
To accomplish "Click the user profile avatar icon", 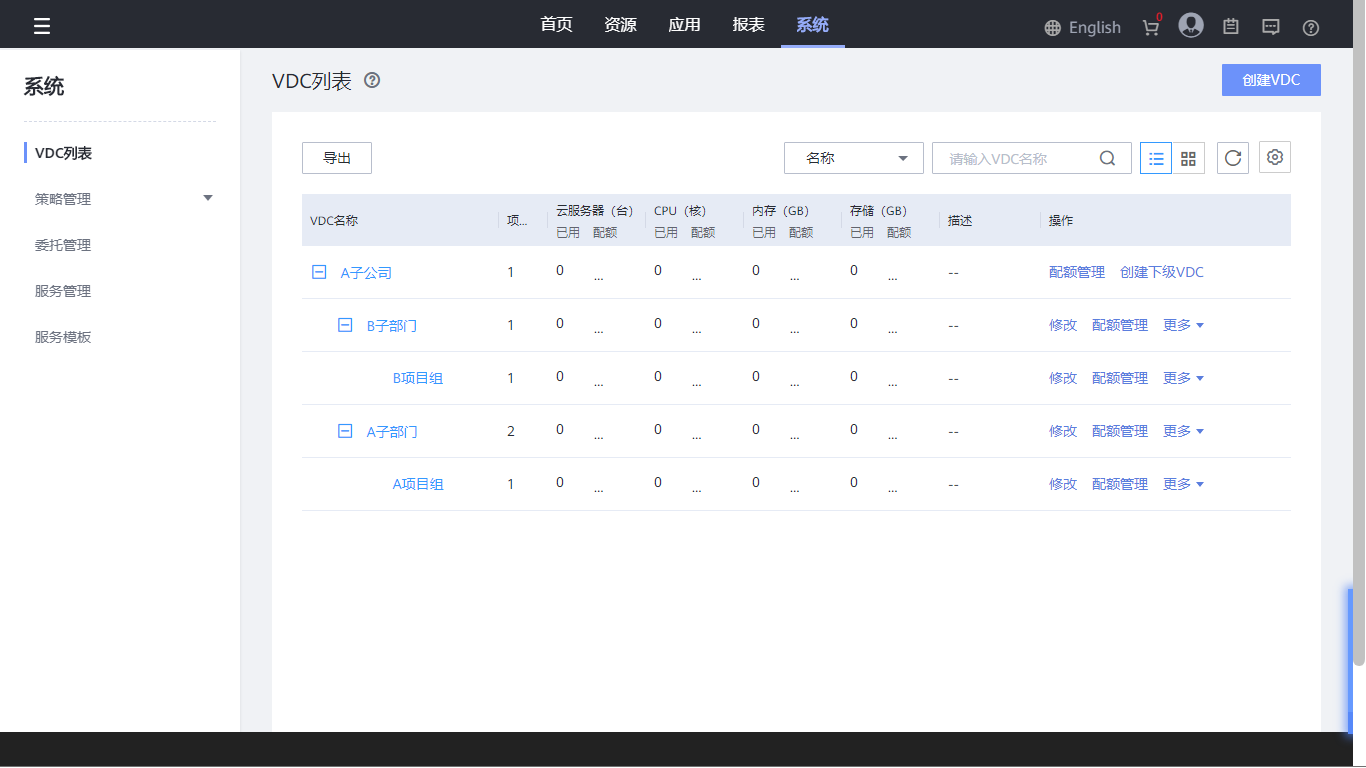I will (1190, 26).
